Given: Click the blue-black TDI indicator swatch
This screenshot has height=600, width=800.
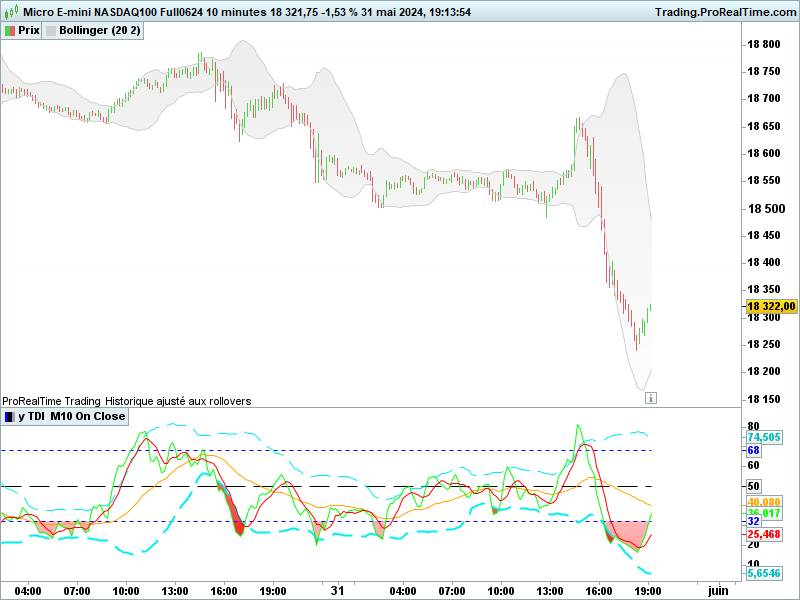Looking at the screenshot, I should coord(10,417).
